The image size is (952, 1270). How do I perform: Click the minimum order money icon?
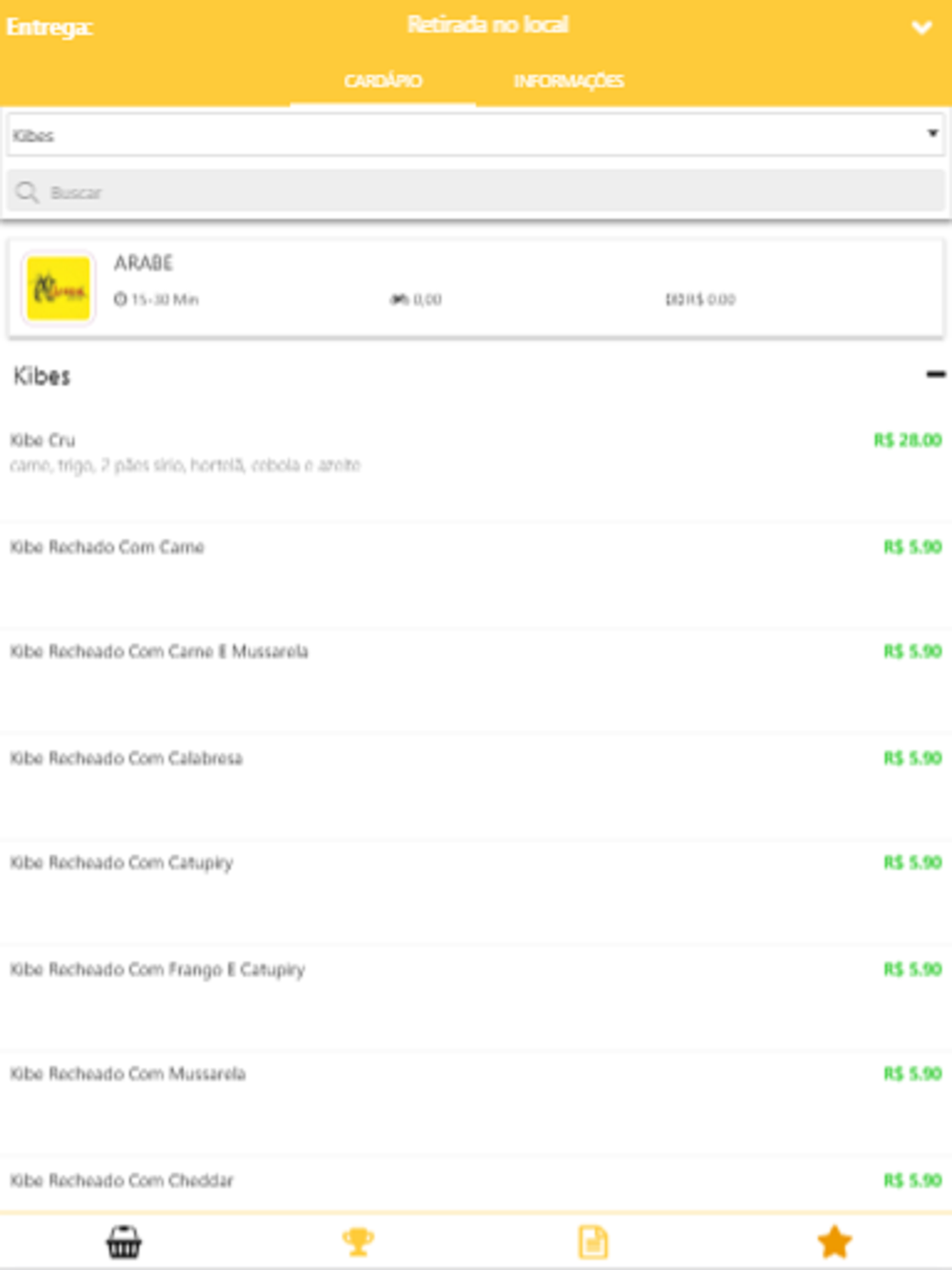coord(674,299)
